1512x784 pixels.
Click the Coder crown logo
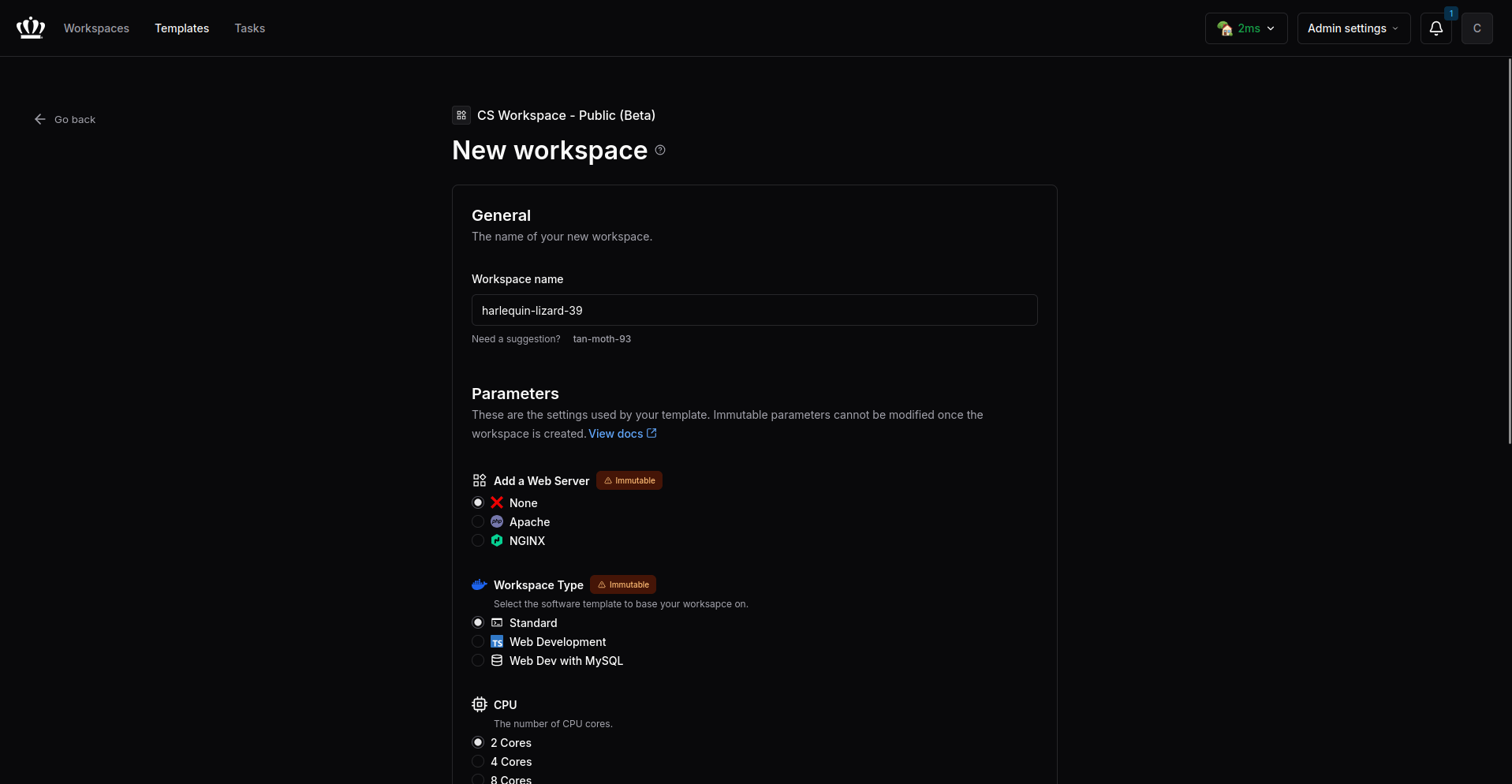point(31,28)
